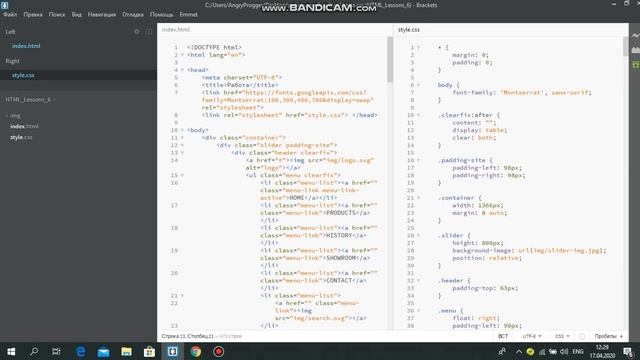Open the volume control tray icon
This screenshot has height=360, width=640.
[x=564, y=351]
